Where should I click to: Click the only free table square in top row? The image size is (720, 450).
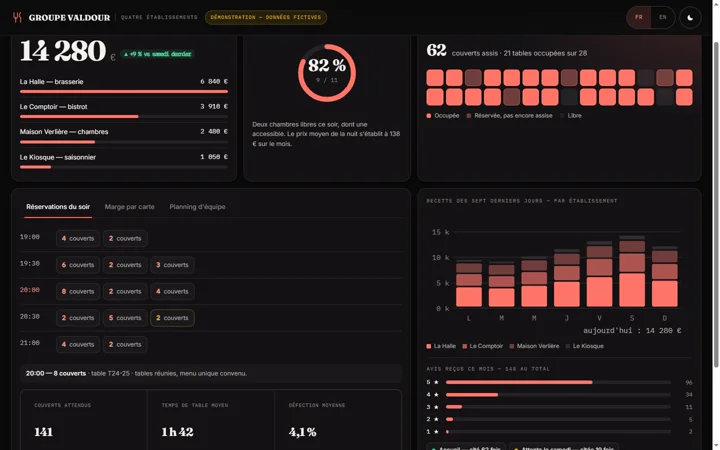click(646, 78)
